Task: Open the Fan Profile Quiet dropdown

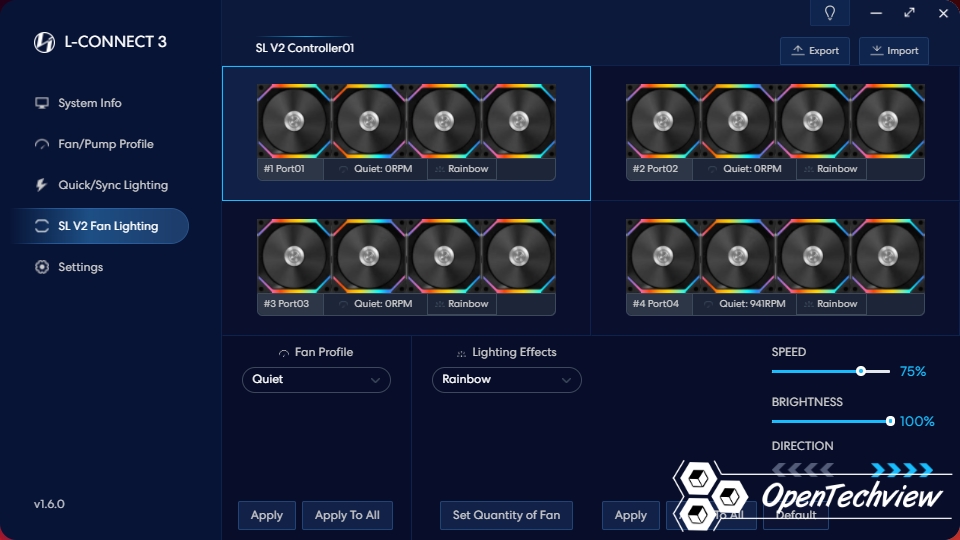Action: tap(317, 380)
